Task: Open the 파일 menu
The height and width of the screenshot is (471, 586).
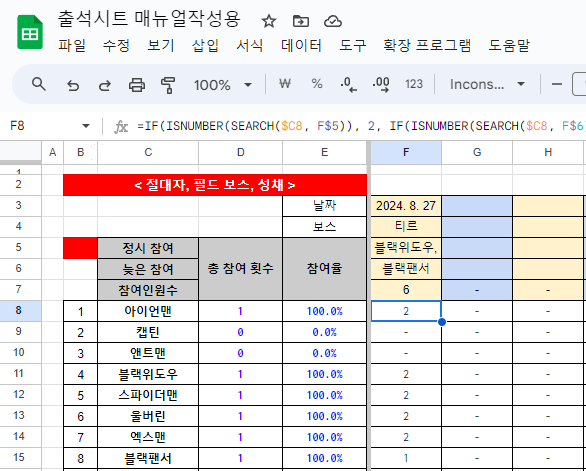Action: click(72, 46)
